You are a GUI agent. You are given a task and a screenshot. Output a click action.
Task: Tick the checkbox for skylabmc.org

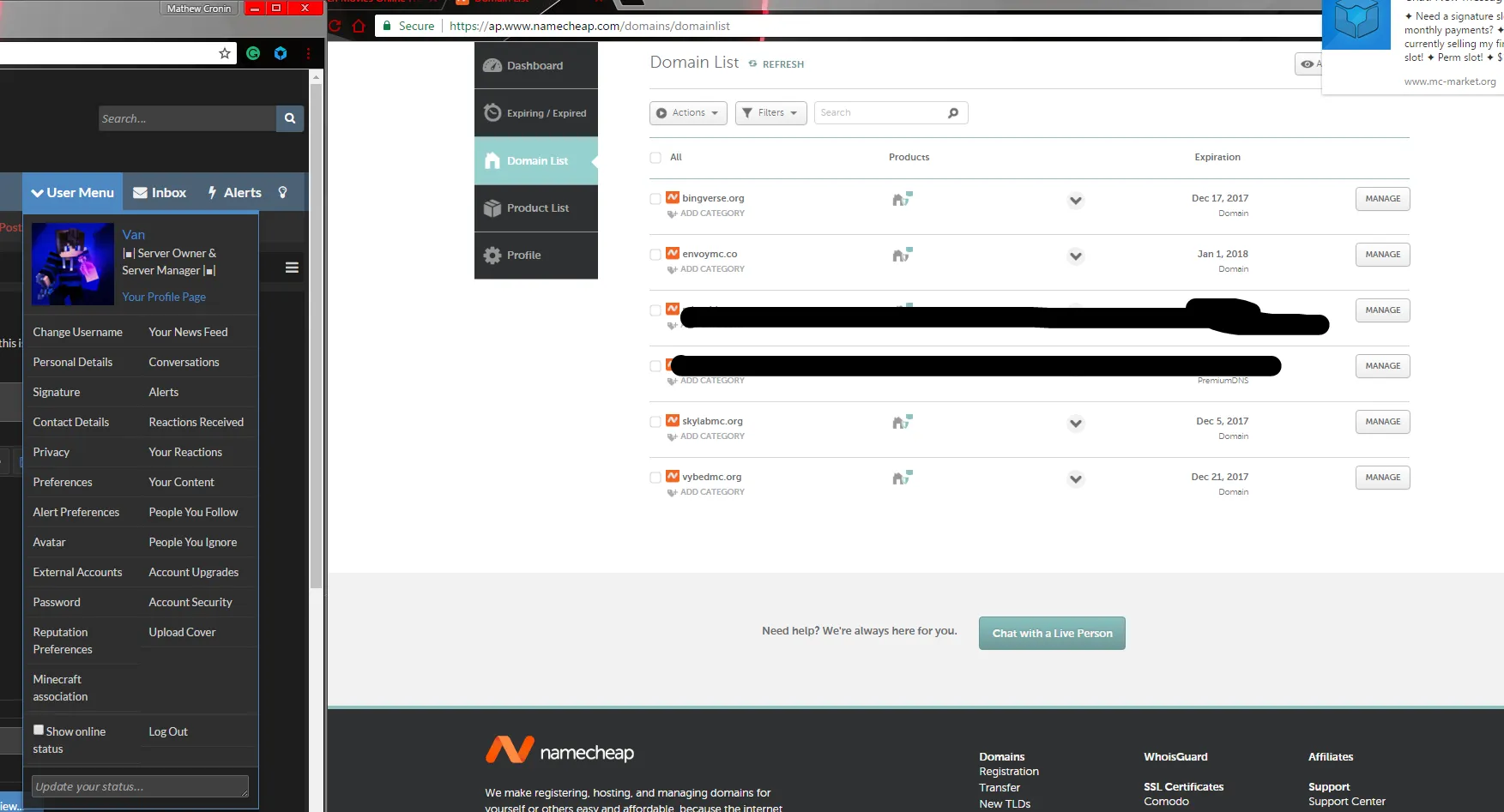click(x=655, y=422)
